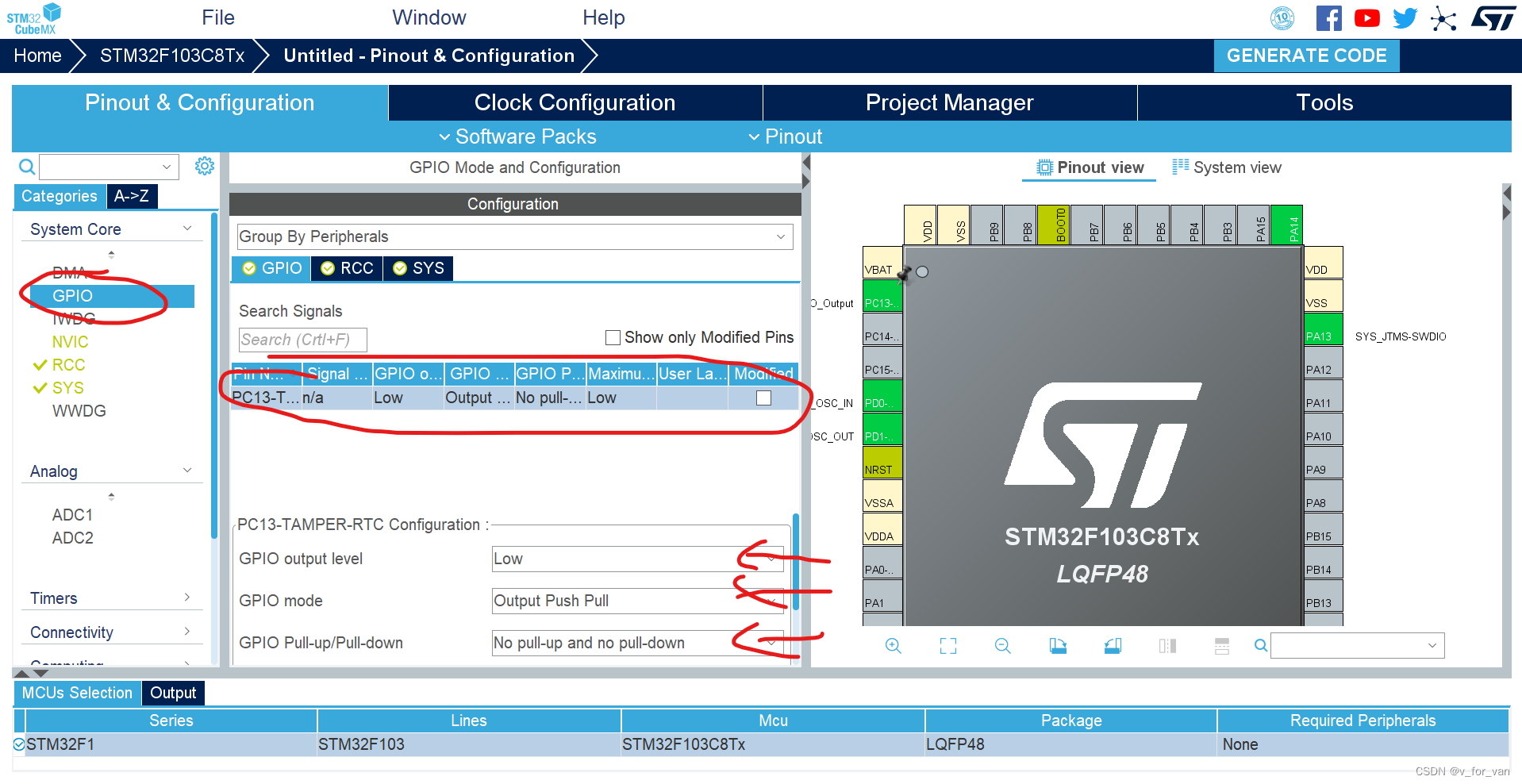Open the Group By Peripherals dropdown

click(515, 236)
